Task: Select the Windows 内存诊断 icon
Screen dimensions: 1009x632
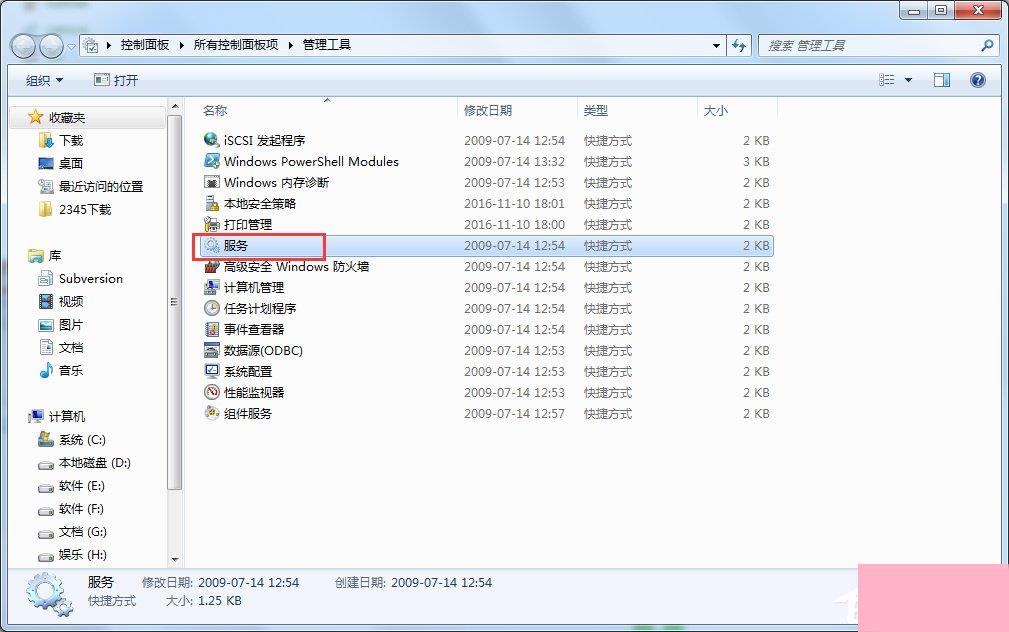Action: (212, 182)
